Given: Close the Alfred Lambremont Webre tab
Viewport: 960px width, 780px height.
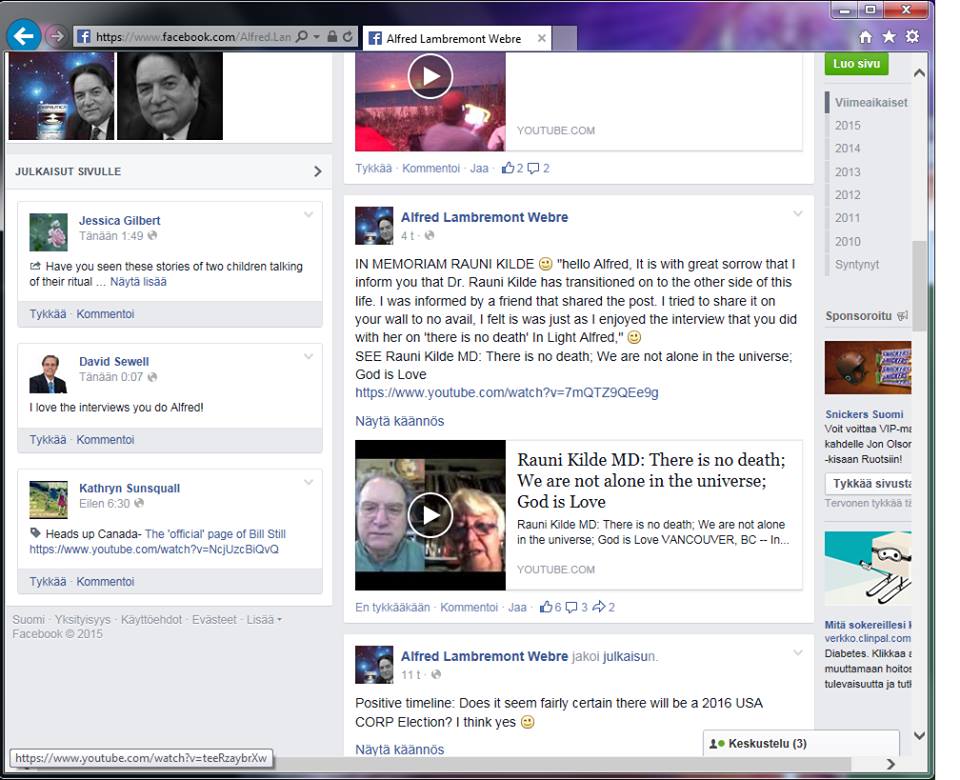Looking at the screenshot, I should [x=541, y=38].
